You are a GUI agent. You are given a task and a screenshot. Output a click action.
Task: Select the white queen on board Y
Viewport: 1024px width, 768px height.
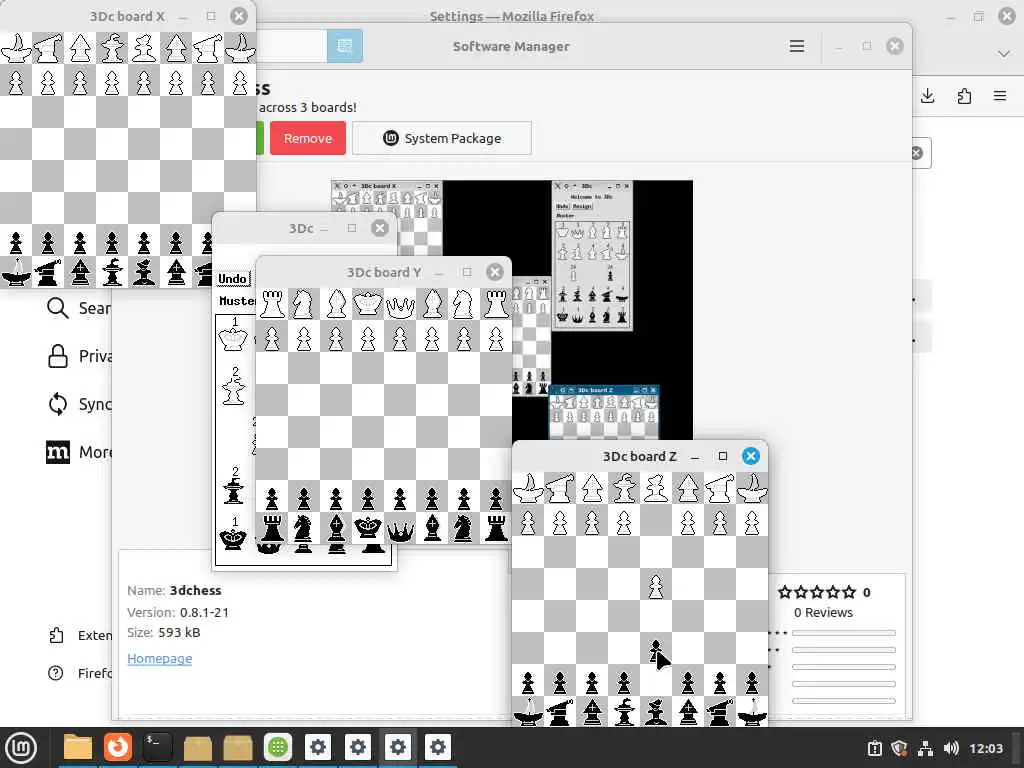tap(400, 304)
